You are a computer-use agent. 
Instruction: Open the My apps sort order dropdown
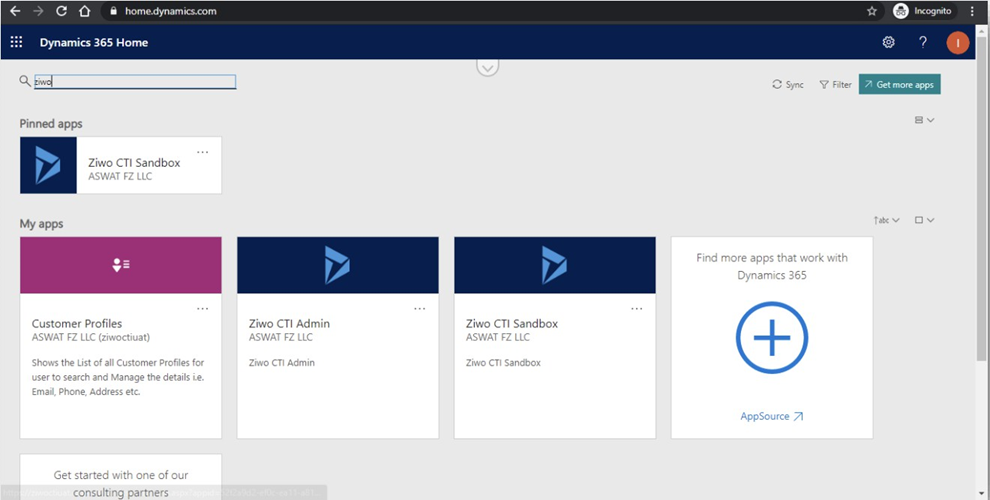(x=886, y=220)
